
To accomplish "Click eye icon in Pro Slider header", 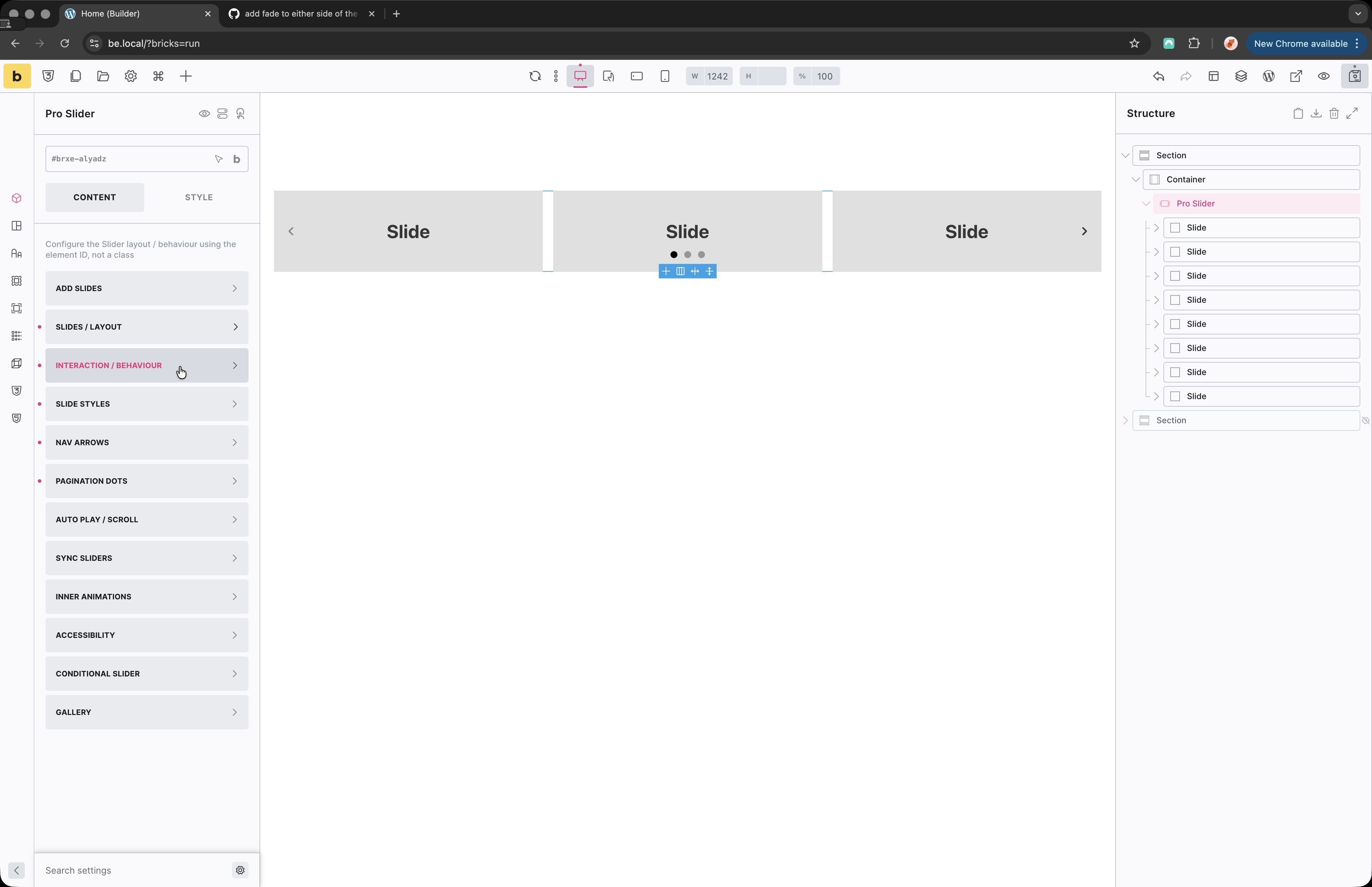I will [204, 114].
